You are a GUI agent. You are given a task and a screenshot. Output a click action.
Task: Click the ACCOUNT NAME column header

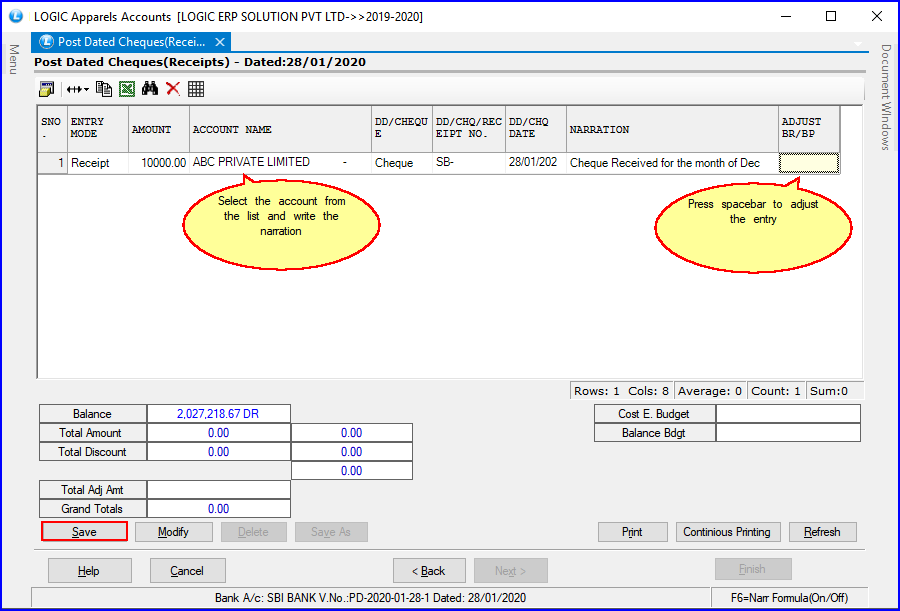[x=280, y=129]
